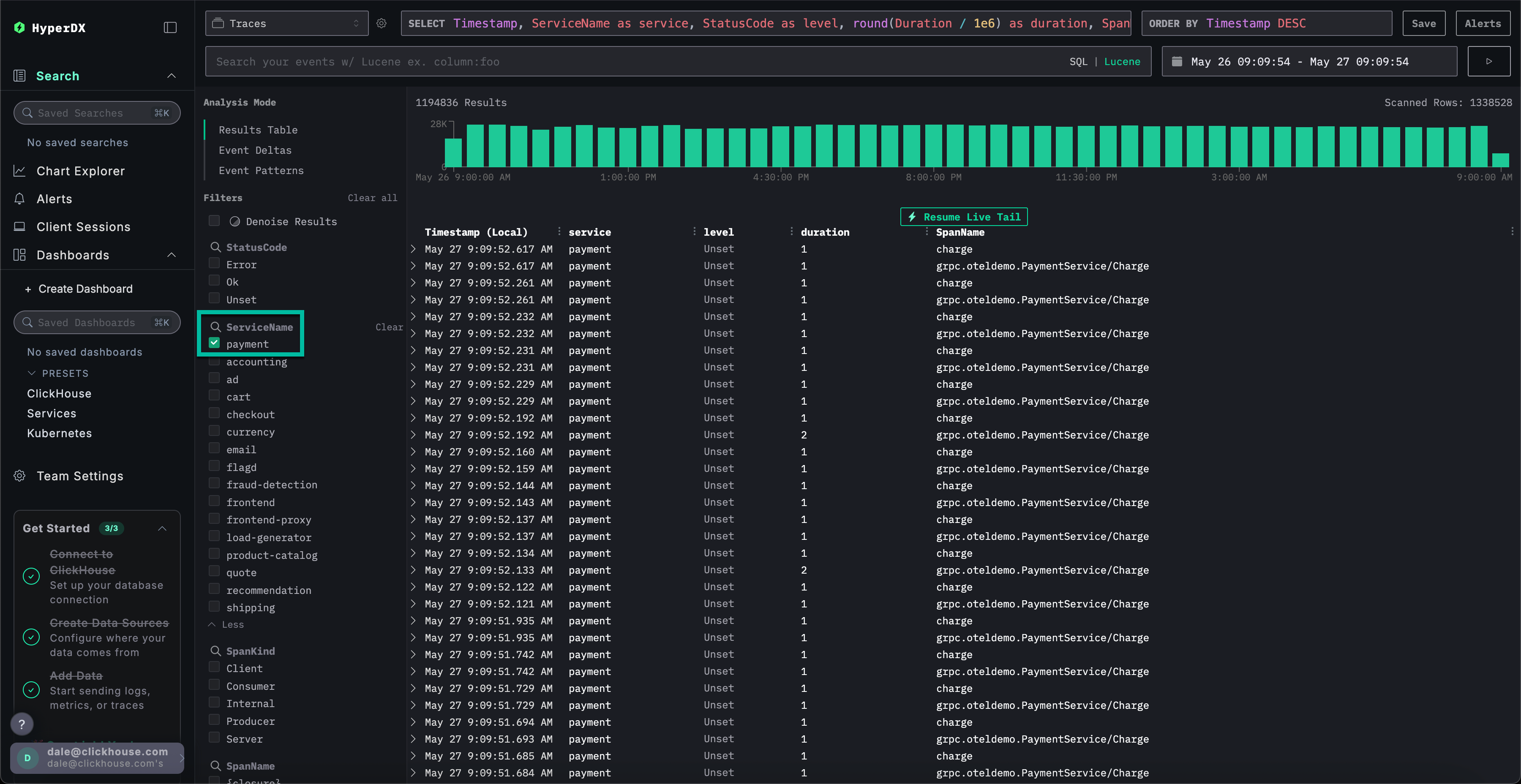Viewport: 1521px width, 784px height.
Task: Click the first bar in the histogram
Action: pyautogui.click(x=453, y=152)
